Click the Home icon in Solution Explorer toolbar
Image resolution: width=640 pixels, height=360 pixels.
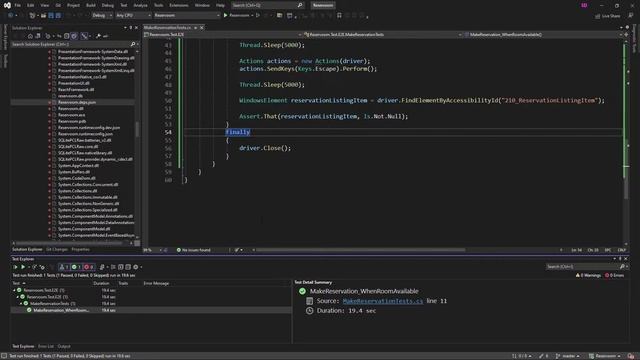pos(30,36)
